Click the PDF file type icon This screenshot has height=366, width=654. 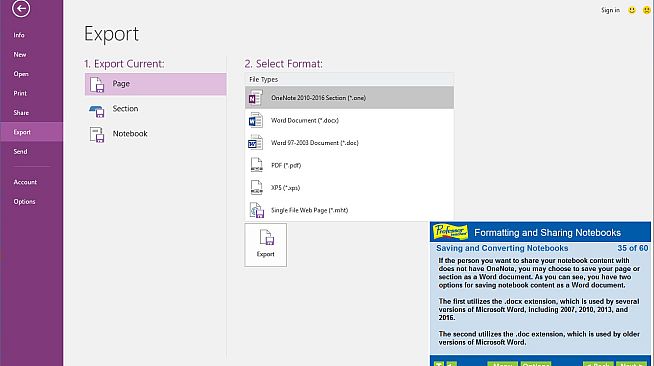pyautogui.click(x=256, y=165)
